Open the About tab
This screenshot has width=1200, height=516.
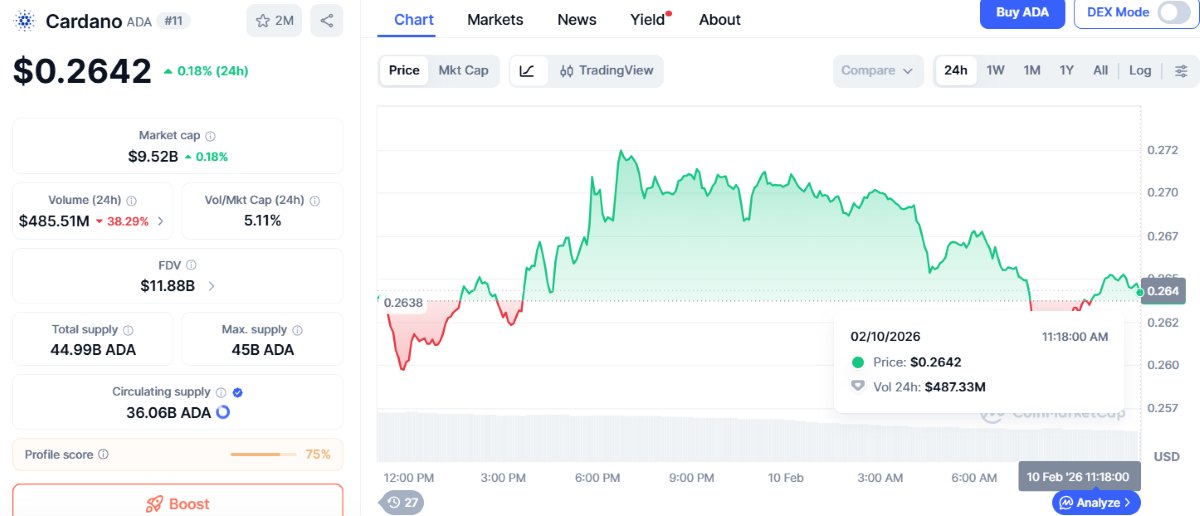pyautogui.click(x=720, y=20)
